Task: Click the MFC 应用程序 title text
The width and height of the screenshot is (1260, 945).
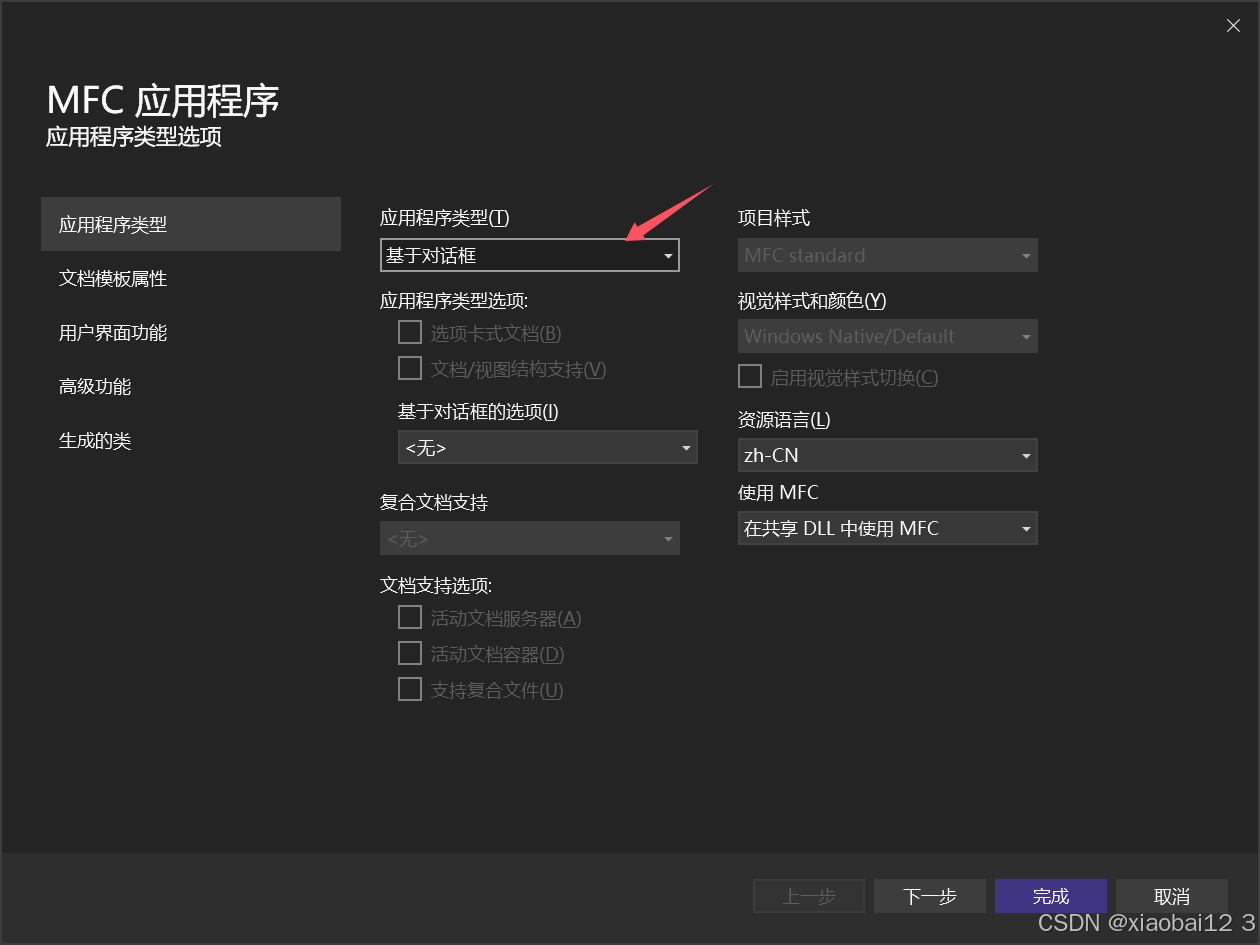Action: [163, 101]
